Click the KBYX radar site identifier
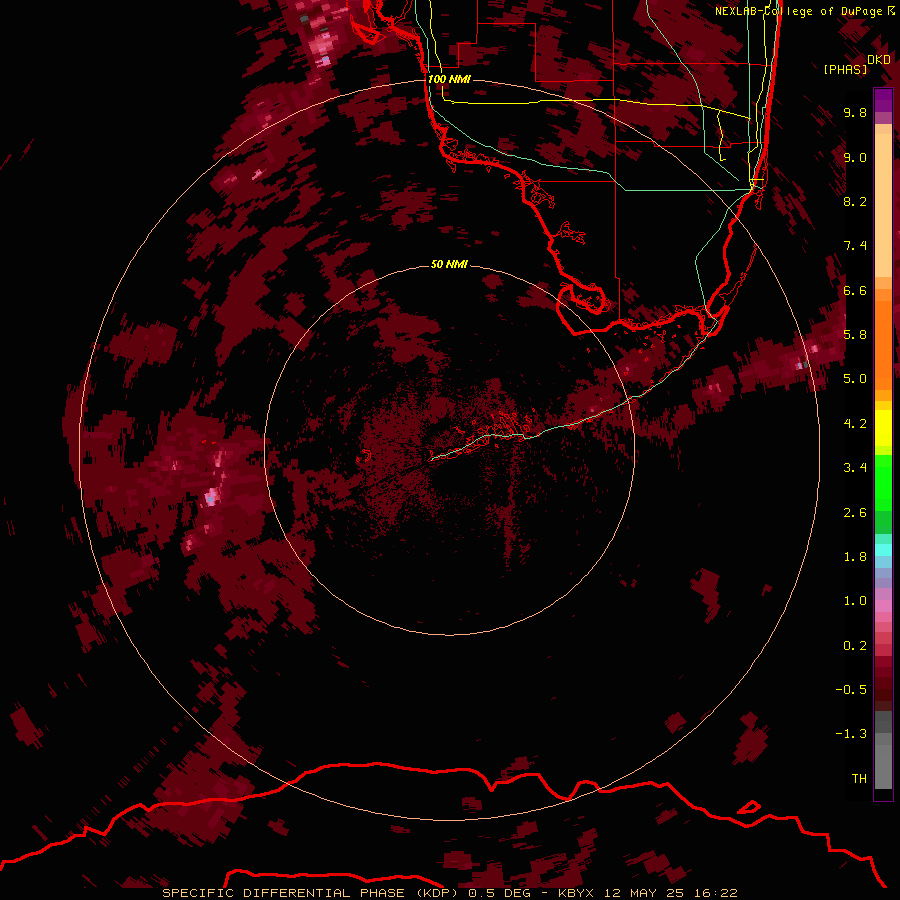Image resolution: width=900 pixels, height=900 pixels. point(576,893)
